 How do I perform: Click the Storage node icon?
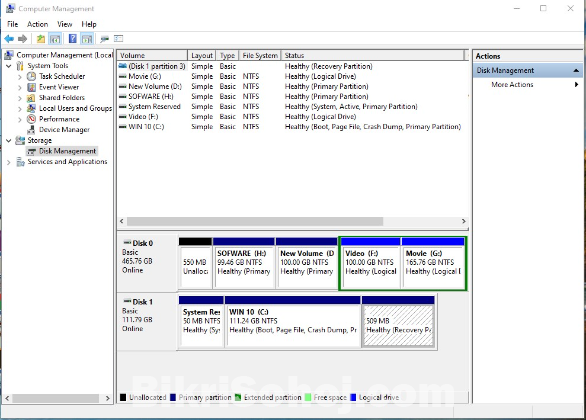click(20, 140)
